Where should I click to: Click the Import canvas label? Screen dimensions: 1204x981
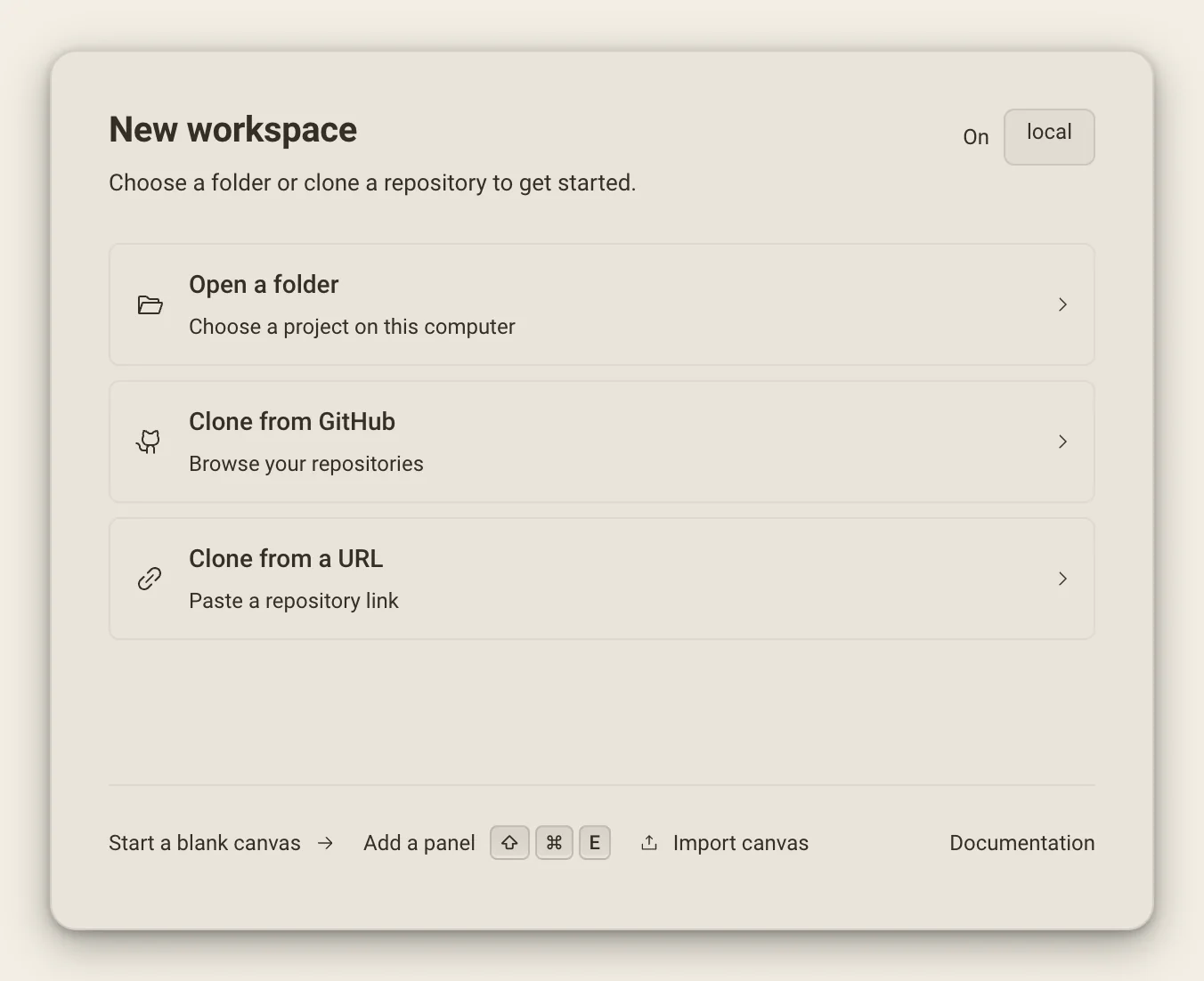741,843
